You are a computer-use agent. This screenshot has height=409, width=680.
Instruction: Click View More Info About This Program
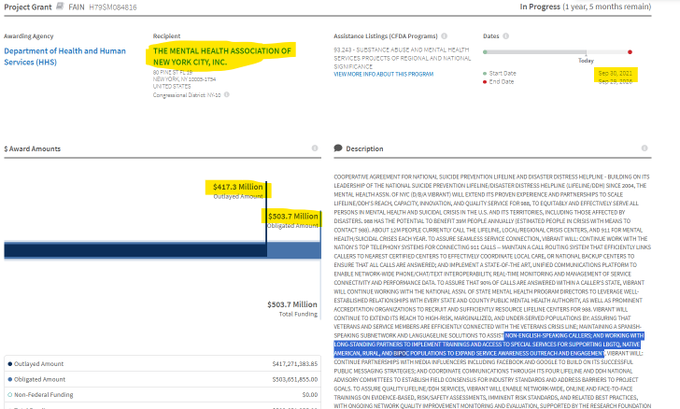[x=383, y=74]
